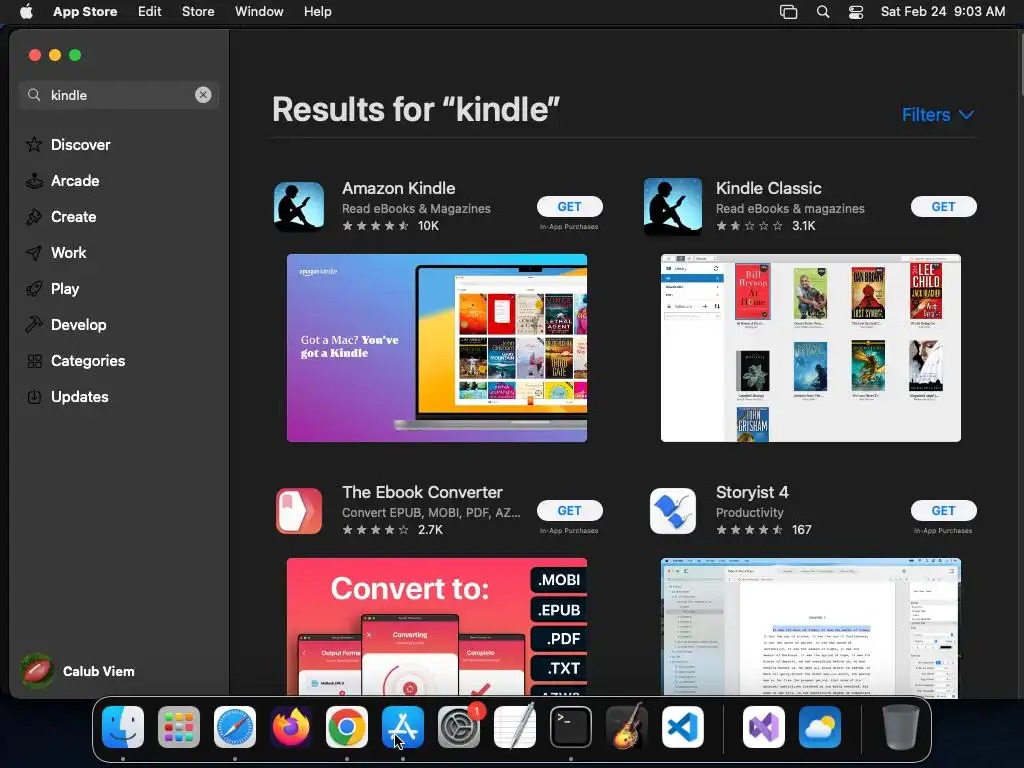The width and height of the screenshot is (1024, 768).
Task: Launch Safari from the dock
Action: click(235, 727)
